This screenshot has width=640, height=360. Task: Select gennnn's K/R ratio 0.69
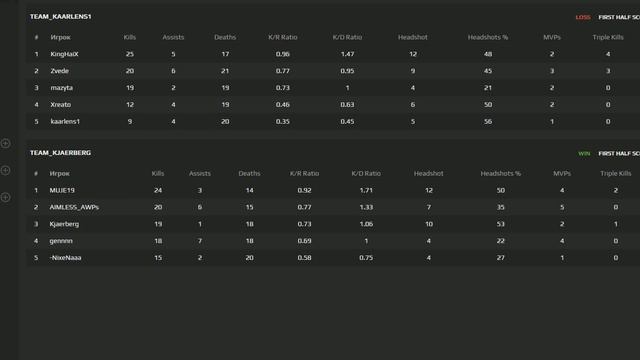(304, 241)
